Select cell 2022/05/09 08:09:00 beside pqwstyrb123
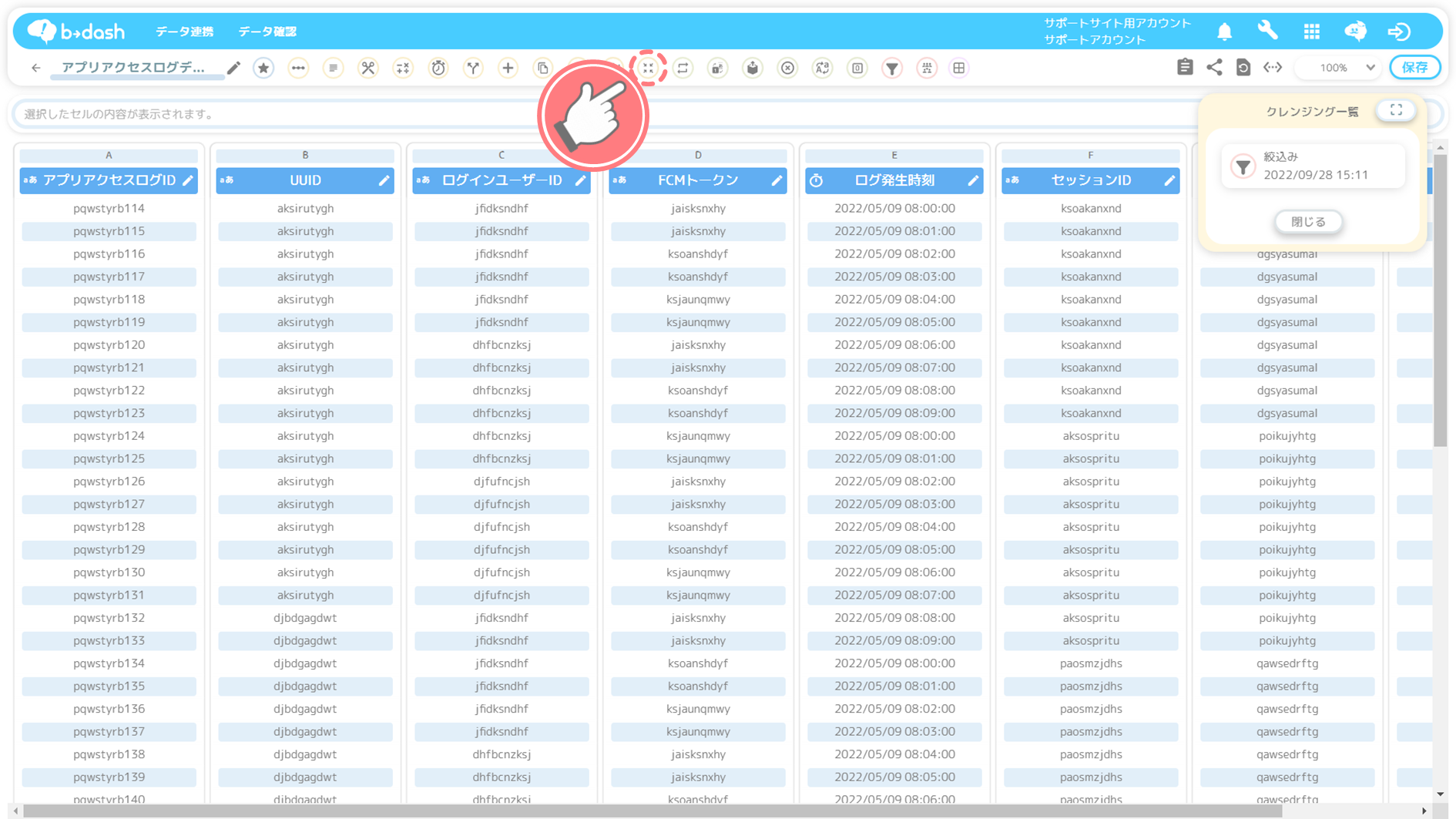Viewport: 1456px width, 819px height. [894, 413]
